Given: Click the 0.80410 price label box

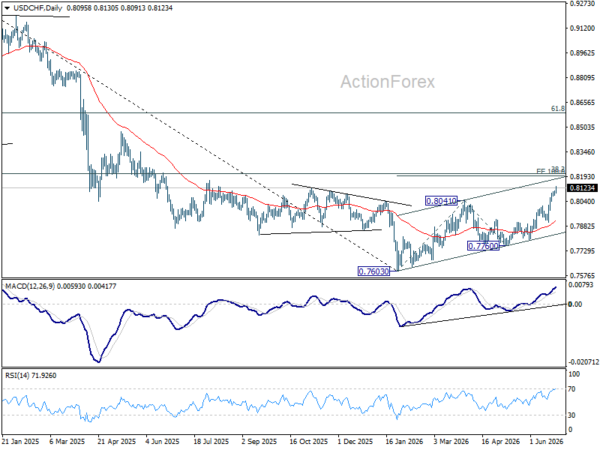Looking at the screenshot, I should pyautogui.click(x=441, y=201).
